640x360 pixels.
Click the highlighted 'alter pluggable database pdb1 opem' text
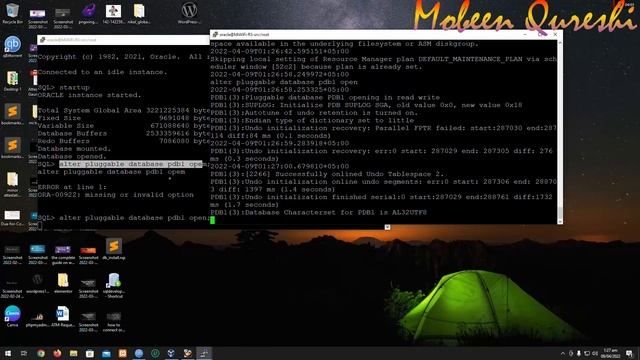pos(131,164)
